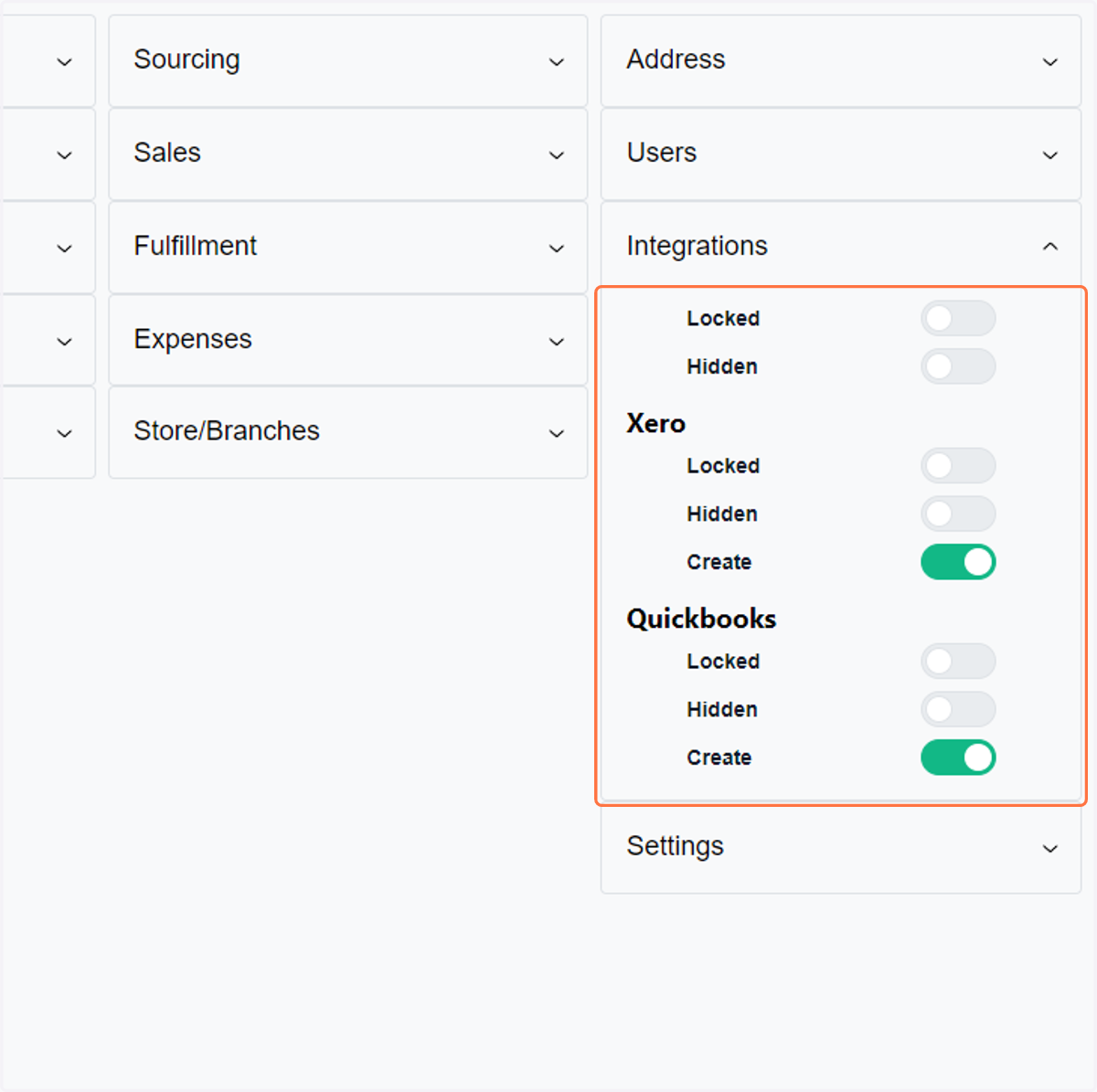This screenshot has height=1092, width=1097.
Task: Expand the Store/Branches section chevron
Action: tap(556, 433)
